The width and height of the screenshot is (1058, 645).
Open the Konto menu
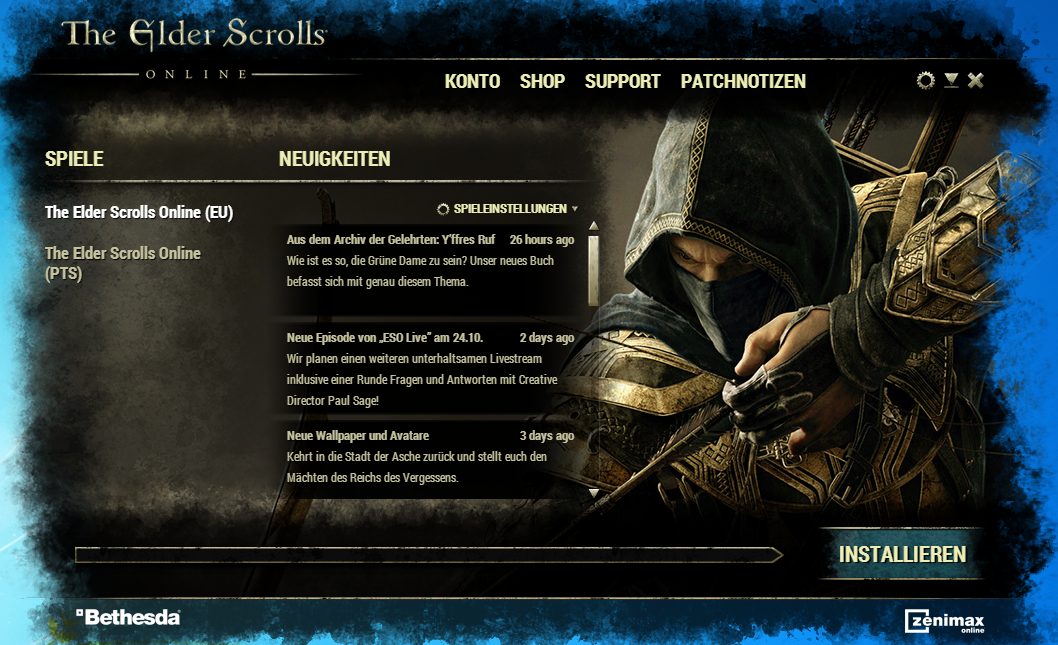472,82
